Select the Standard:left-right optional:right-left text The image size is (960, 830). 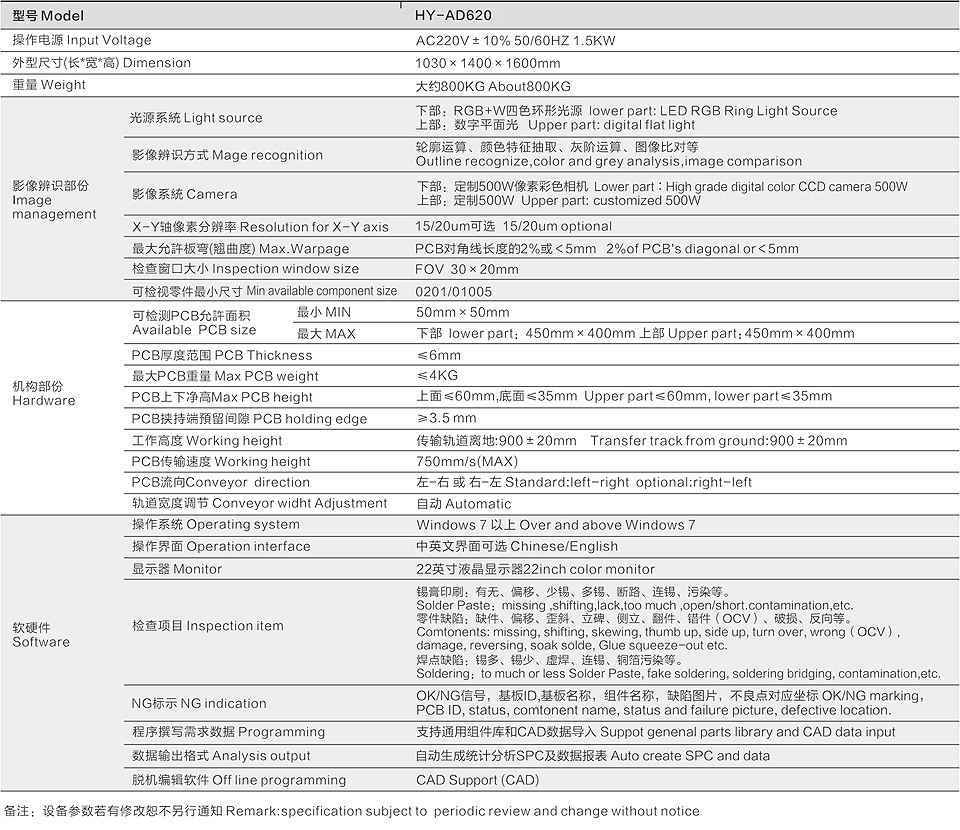[628, 483]
